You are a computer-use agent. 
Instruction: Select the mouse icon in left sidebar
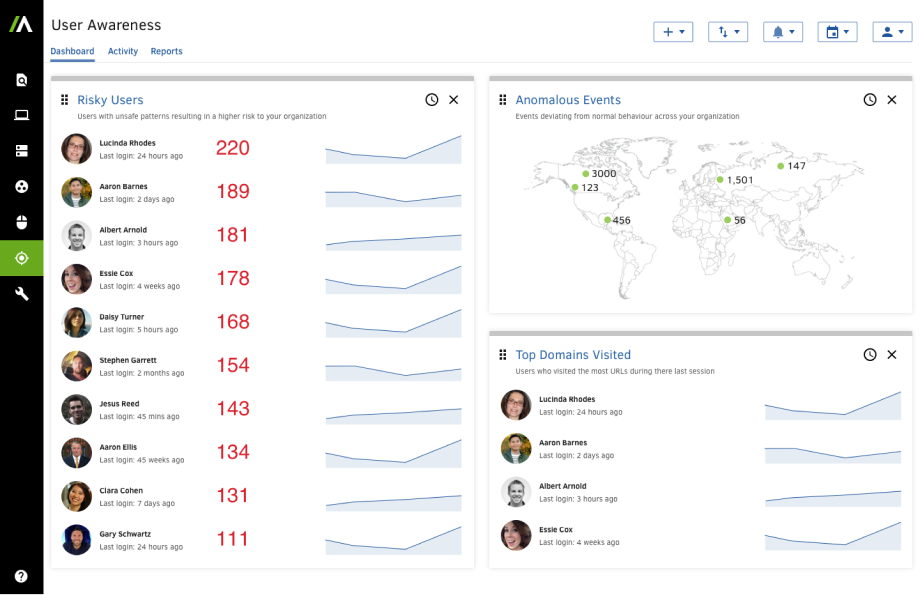(21, 222)
